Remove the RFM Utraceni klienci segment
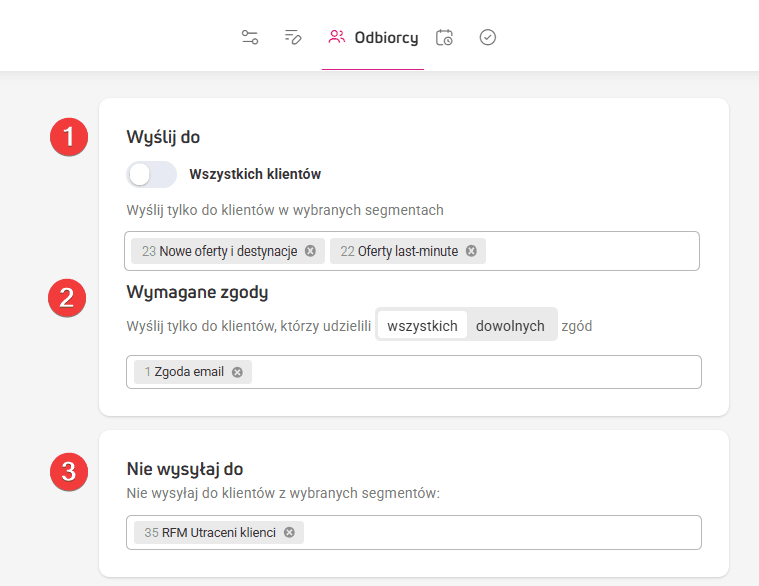The height and width of the screenshot is (586, 759). pos(289,533)
